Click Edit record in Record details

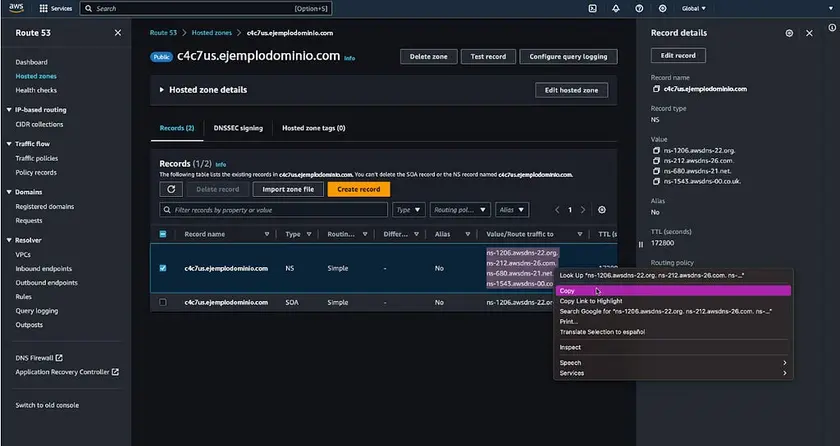(x=678, y=55)
